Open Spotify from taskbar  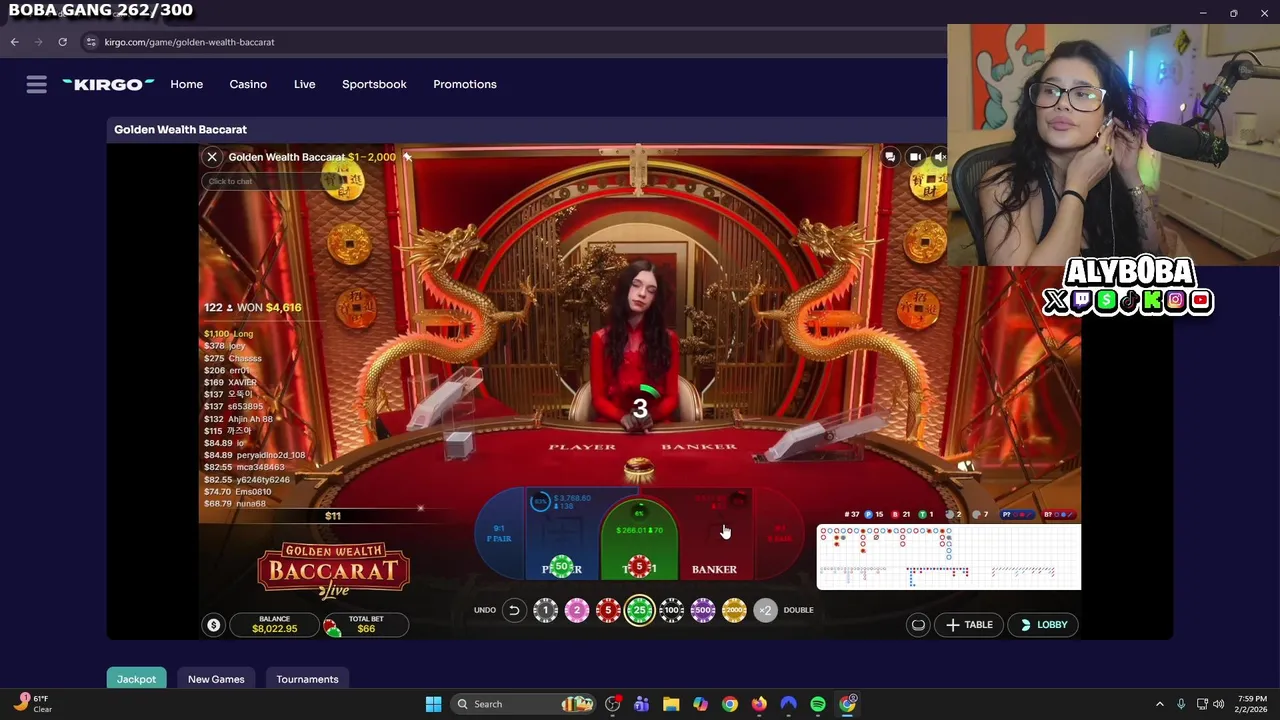pos(818,704)
